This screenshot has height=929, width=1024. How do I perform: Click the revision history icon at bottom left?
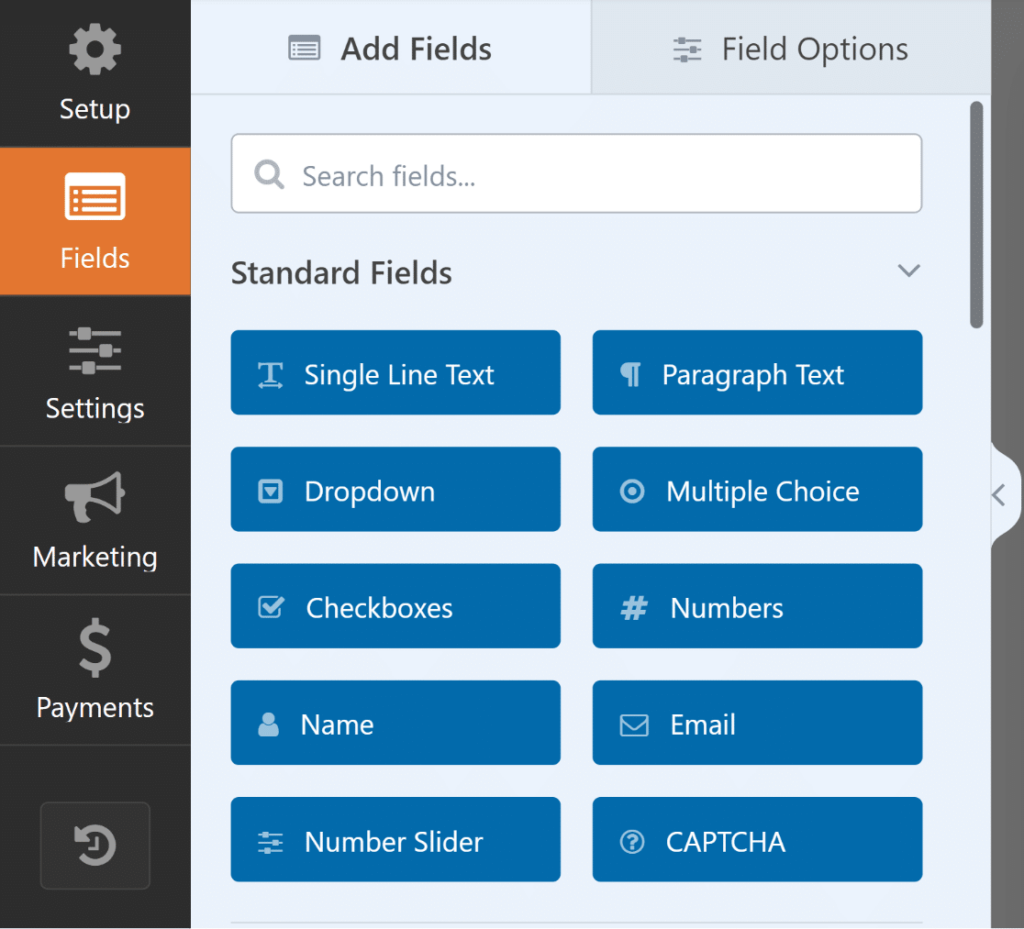[95, 845]
